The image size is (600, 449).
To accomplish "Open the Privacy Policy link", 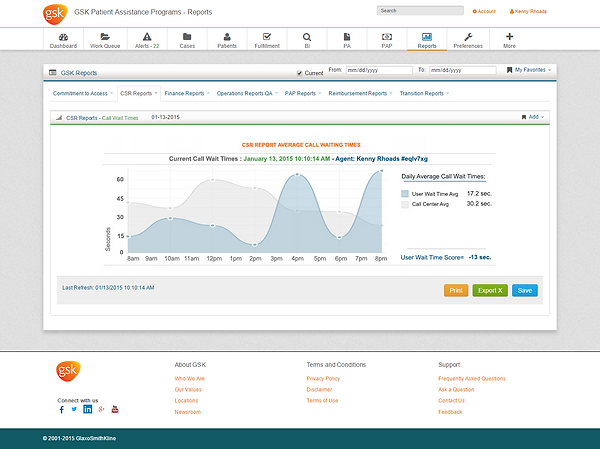I will [323, 379].
